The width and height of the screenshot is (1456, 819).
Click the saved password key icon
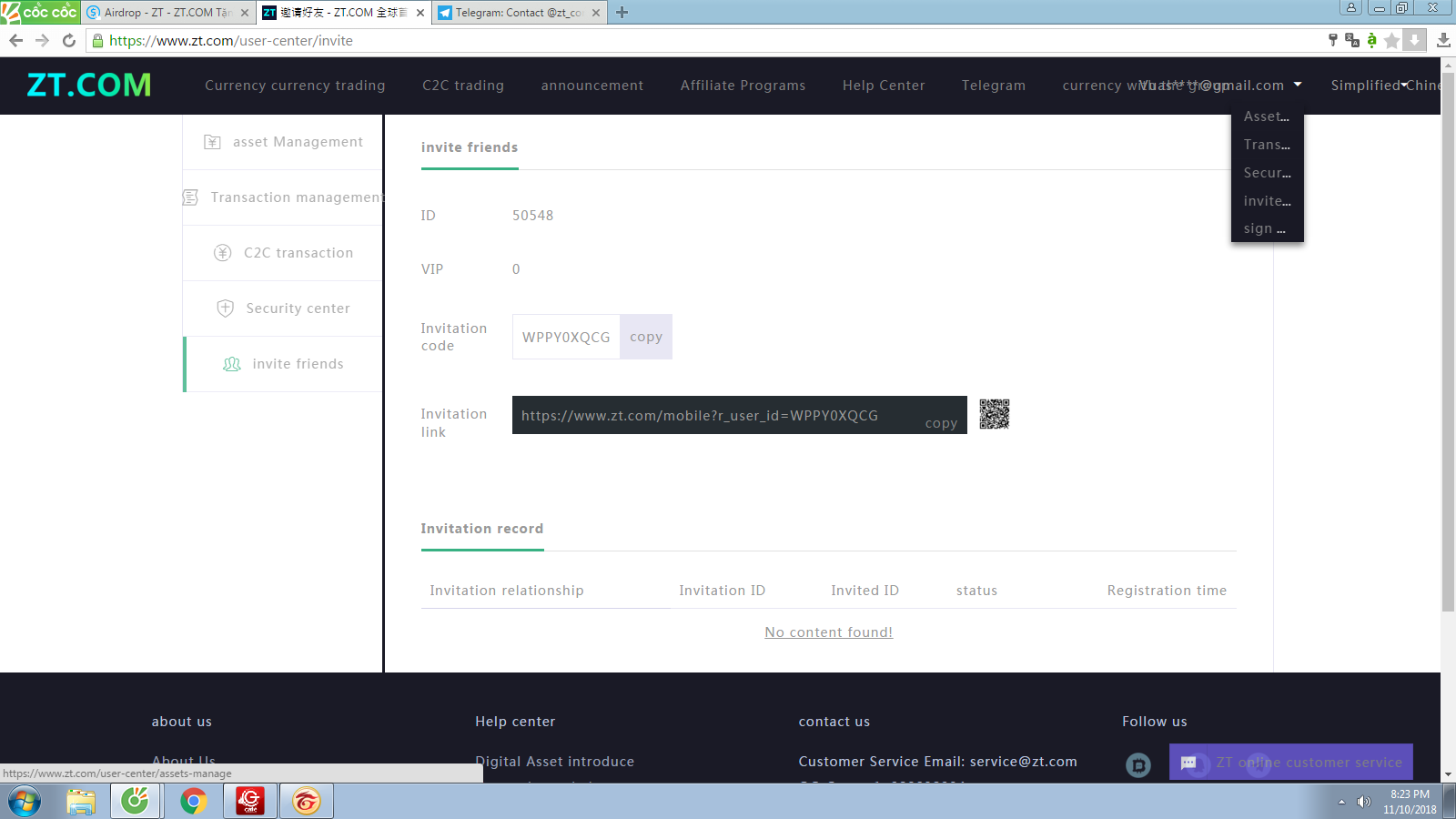pos(1333,40)
